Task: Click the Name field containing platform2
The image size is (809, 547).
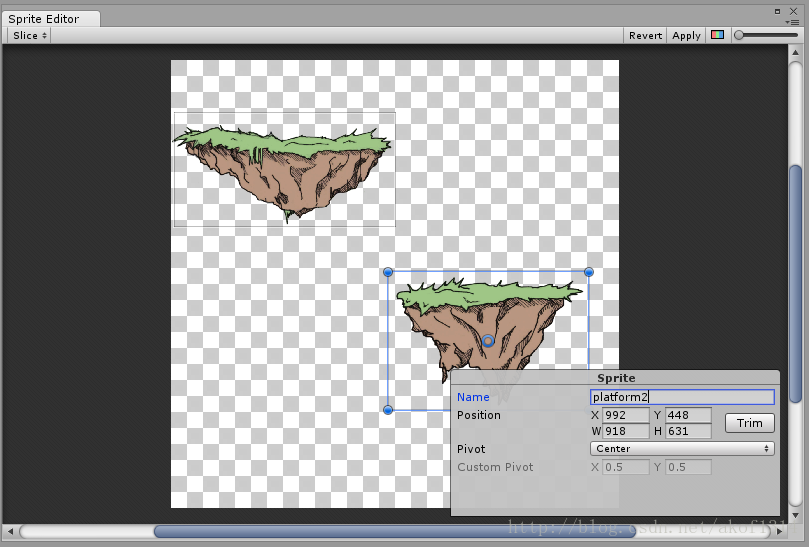Action: (682, 397)
